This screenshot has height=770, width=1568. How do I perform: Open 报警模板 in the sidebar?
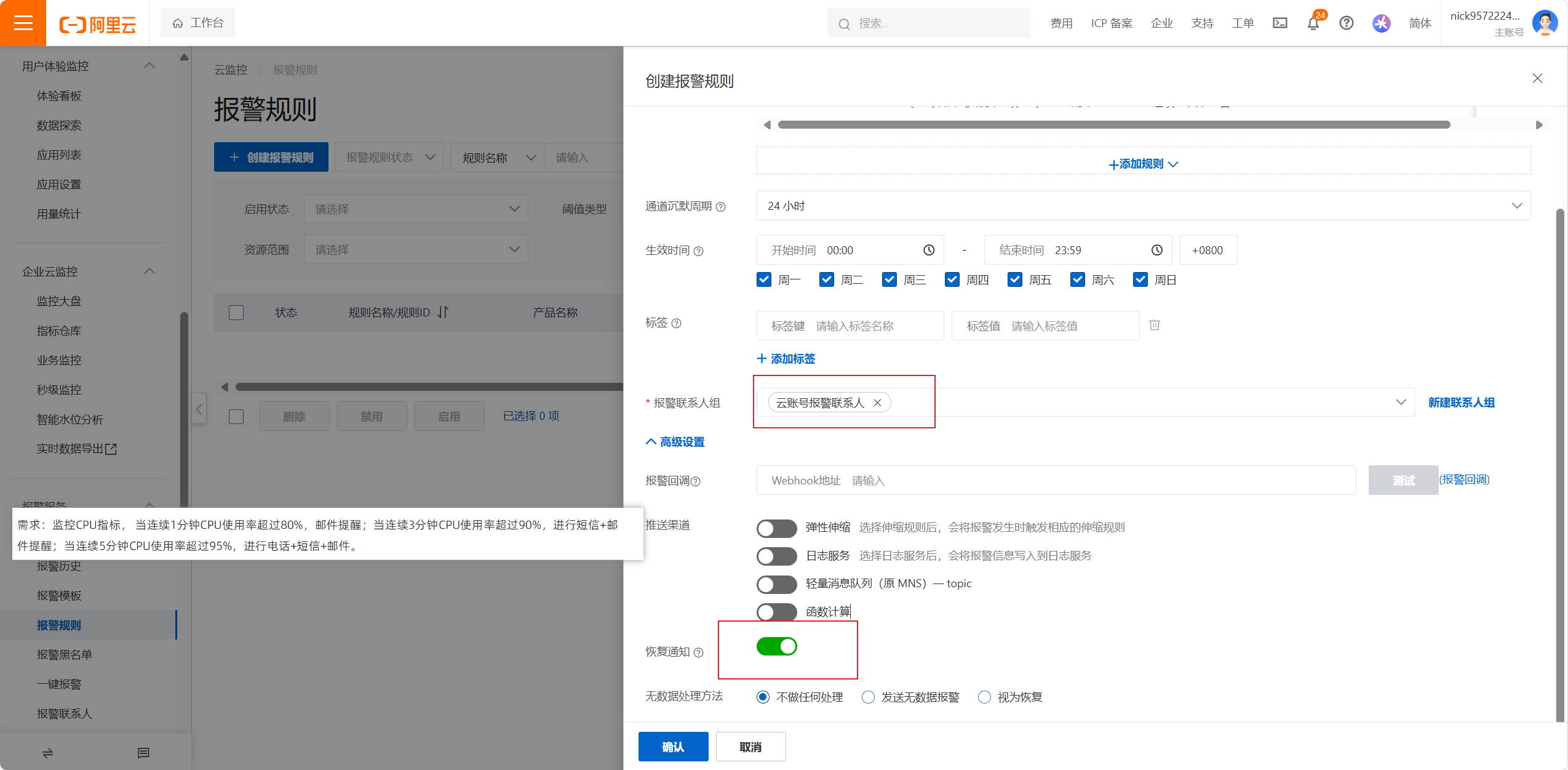click(59, 595)
